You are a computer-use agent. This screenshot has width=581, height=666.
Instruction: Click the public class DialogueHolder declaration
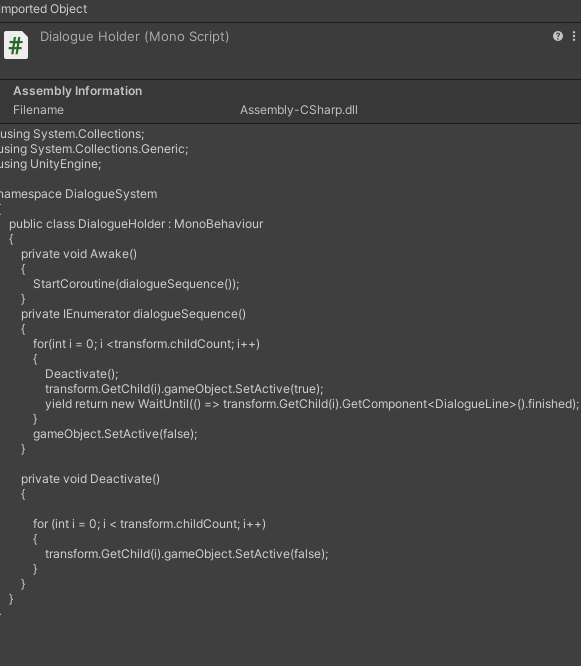136,224
